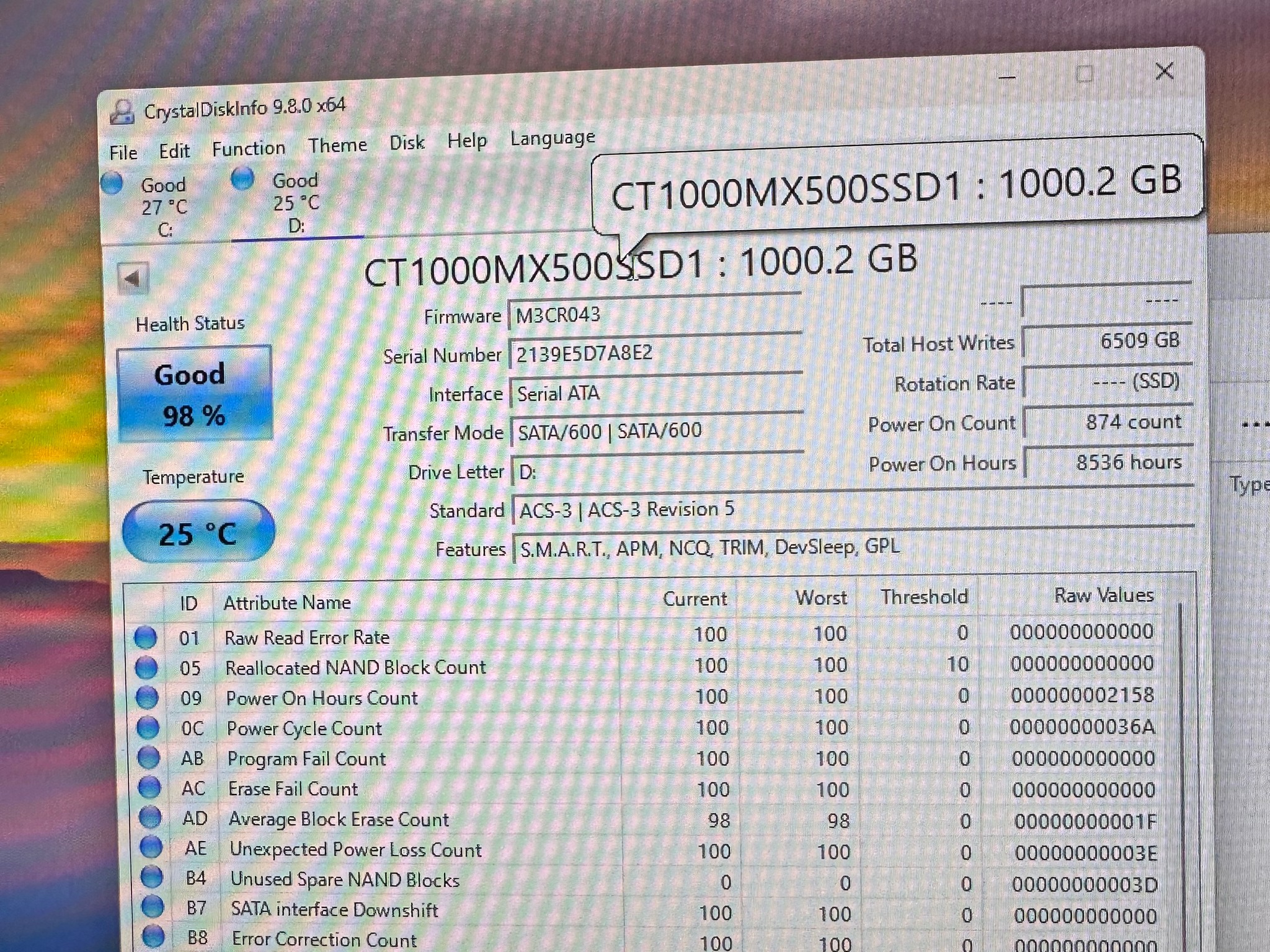Screen dimensions: 1270x952
Task: Select the C: drive Good 27 °C tab
Action: [x=164, y=207]
